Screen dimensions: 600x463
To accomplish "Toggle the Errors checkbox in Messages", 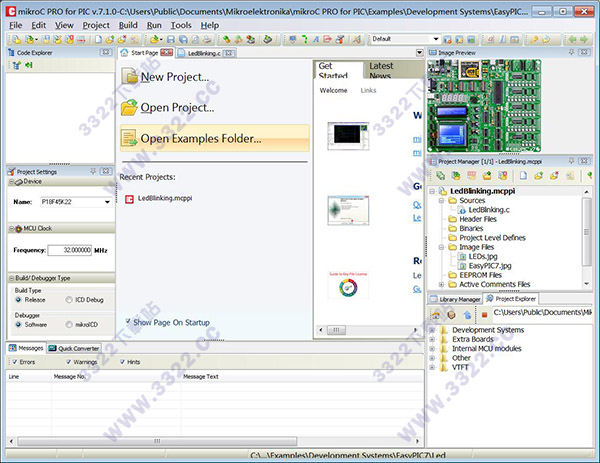I will [15, 362].
